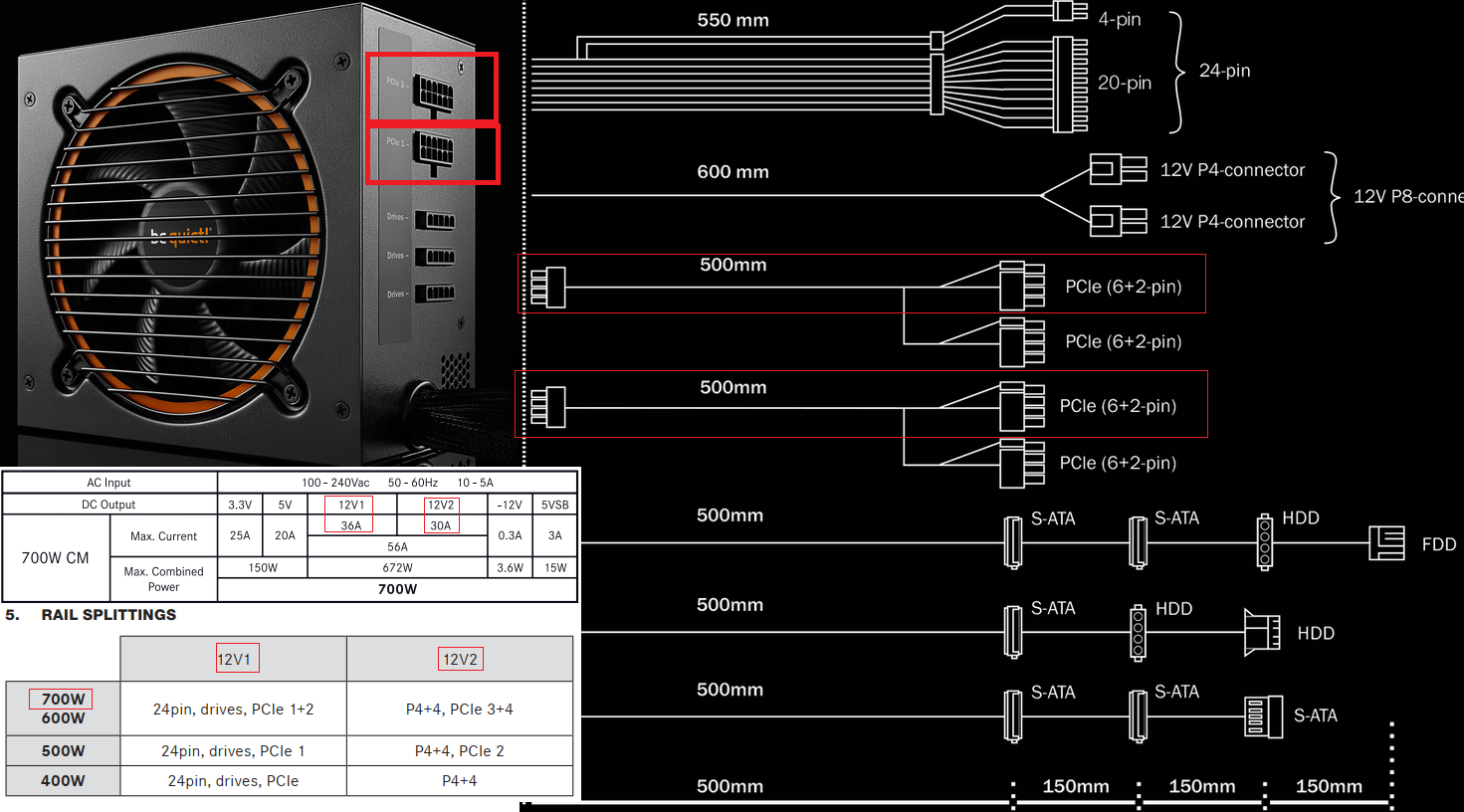Click the "24-pin" label
Image resolution: width=1464 pixels, height=812 pixels.
click(x=1224, y=70)
